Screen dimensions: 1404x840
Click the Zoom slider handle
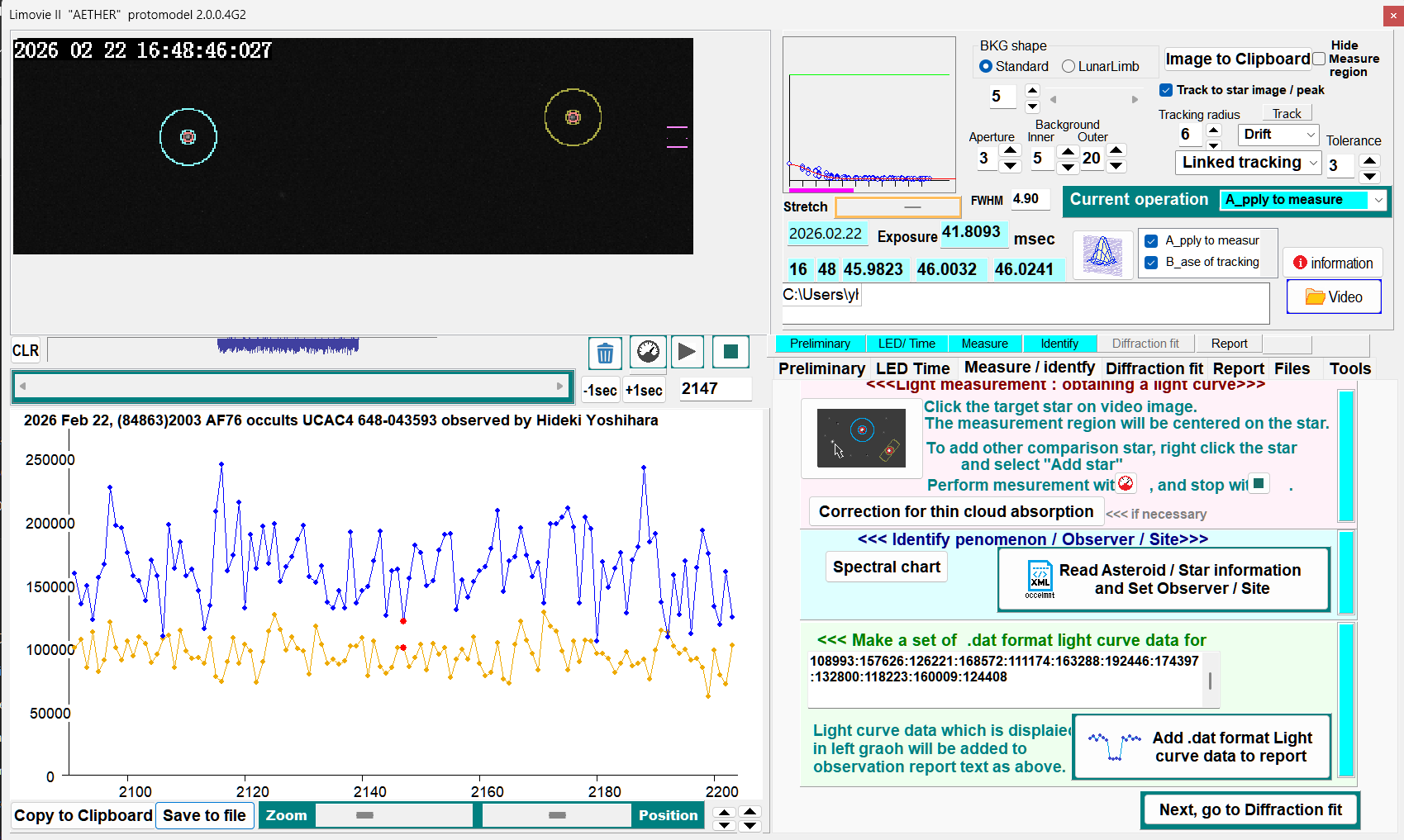pos(364,815)
